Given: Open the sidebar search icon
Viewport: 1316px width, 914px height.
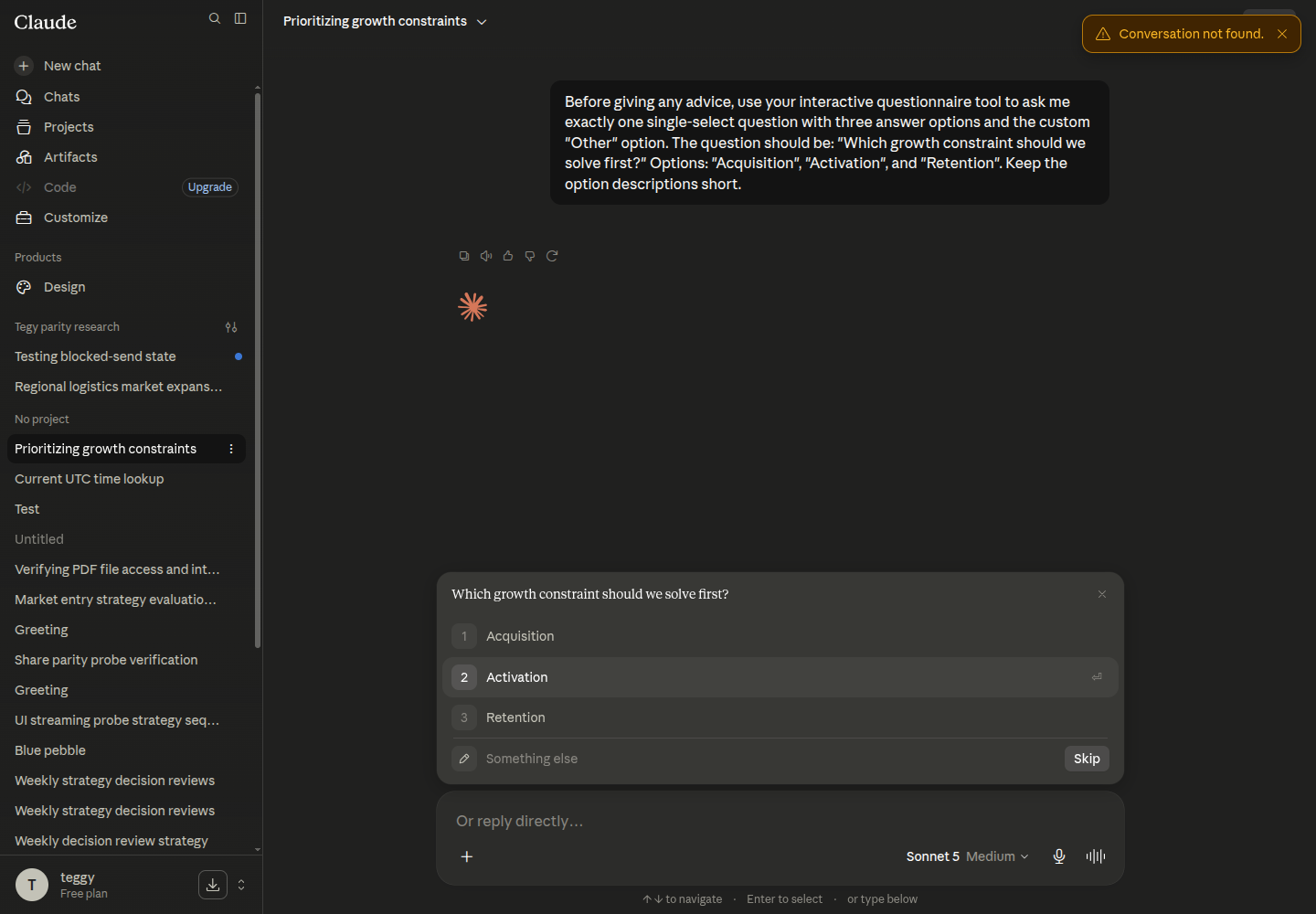Looking at the screenshot, I should click(x=215, y=18).
